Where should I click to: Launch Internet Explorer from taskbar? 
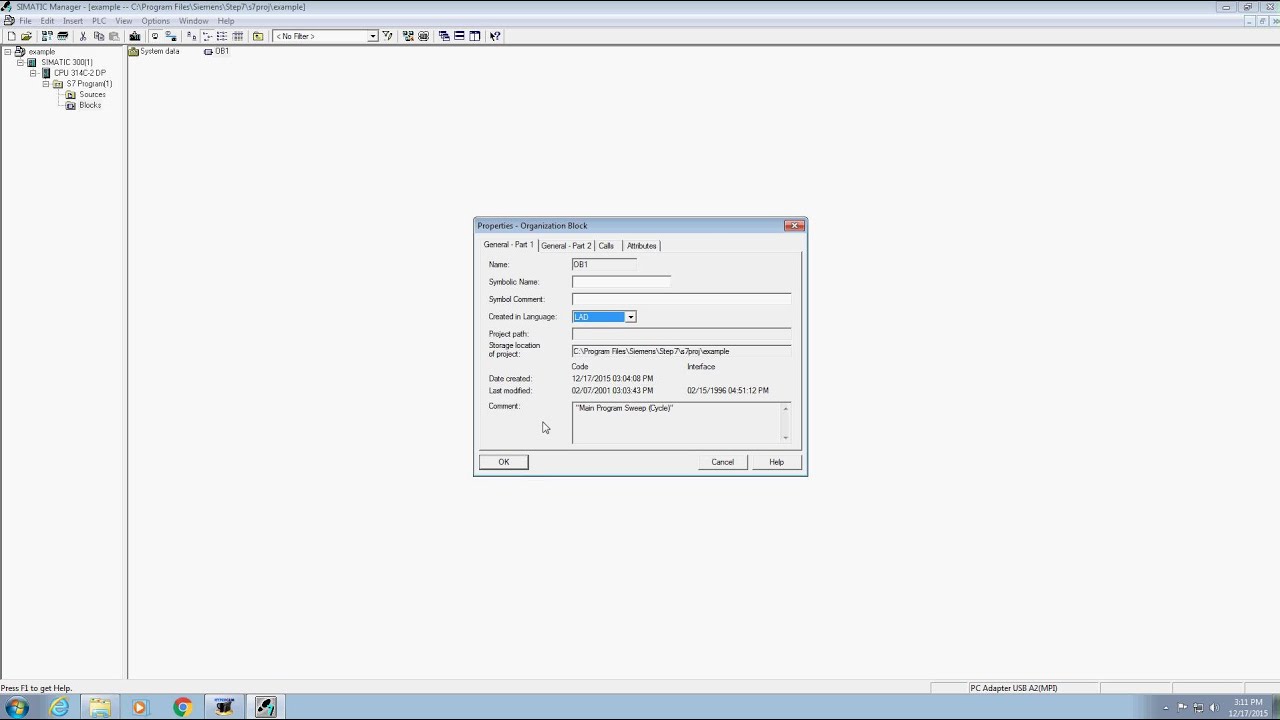[x=60, y=708]
